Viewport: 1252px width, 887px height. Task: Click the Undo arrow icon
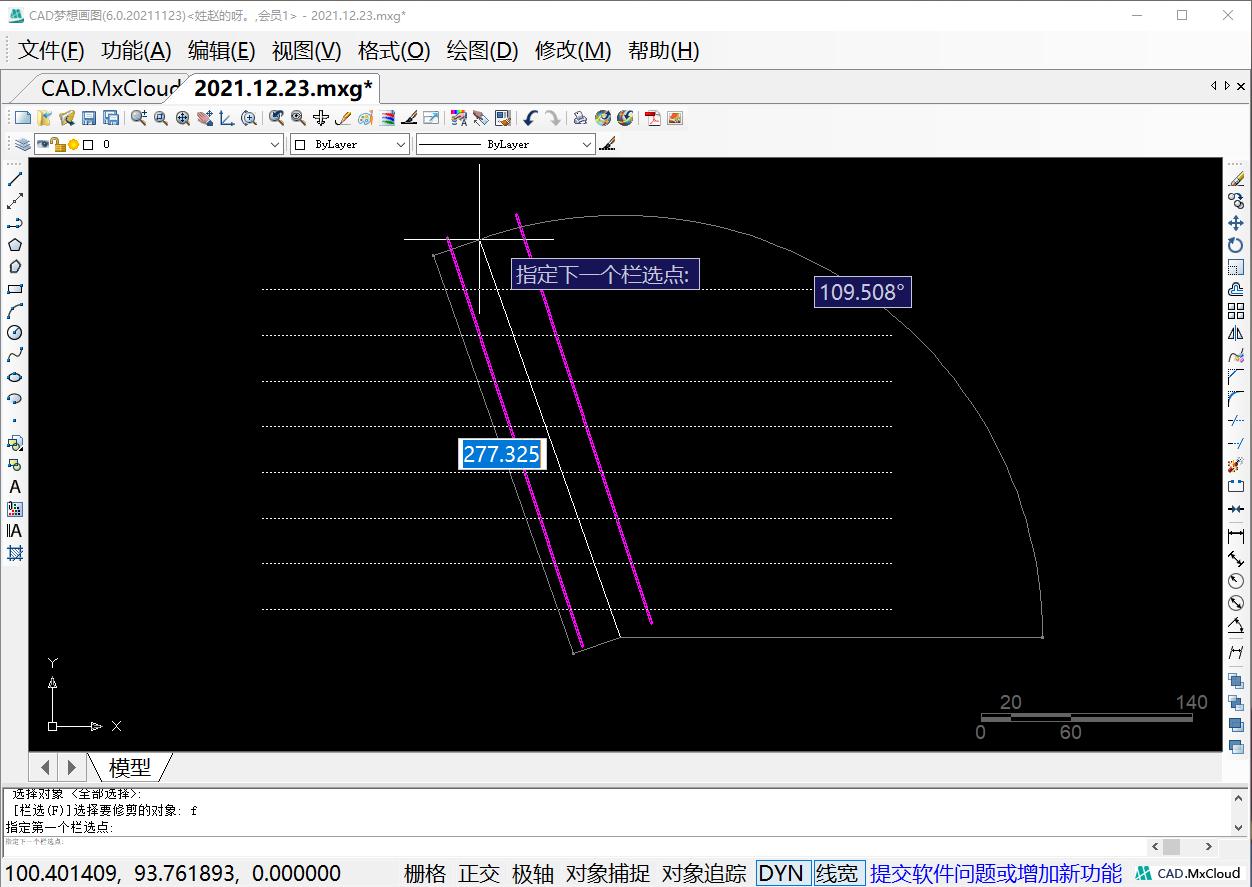[530, 118]
